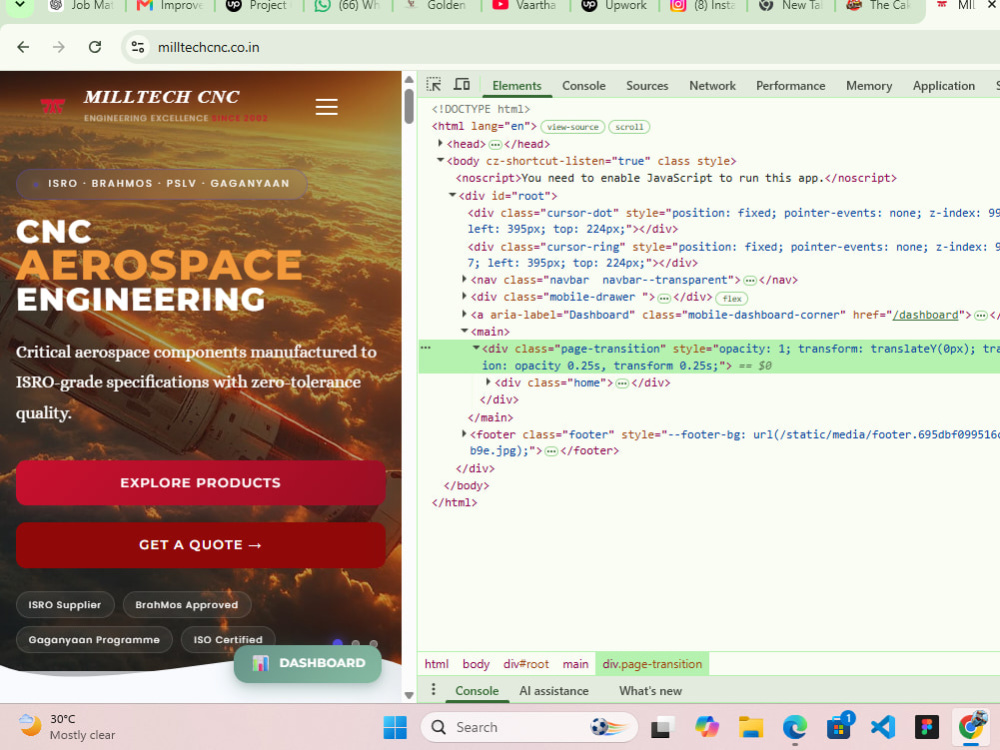Click the milltechcnc.co.in address field
1000x750 pixels.
click(208, 47)
